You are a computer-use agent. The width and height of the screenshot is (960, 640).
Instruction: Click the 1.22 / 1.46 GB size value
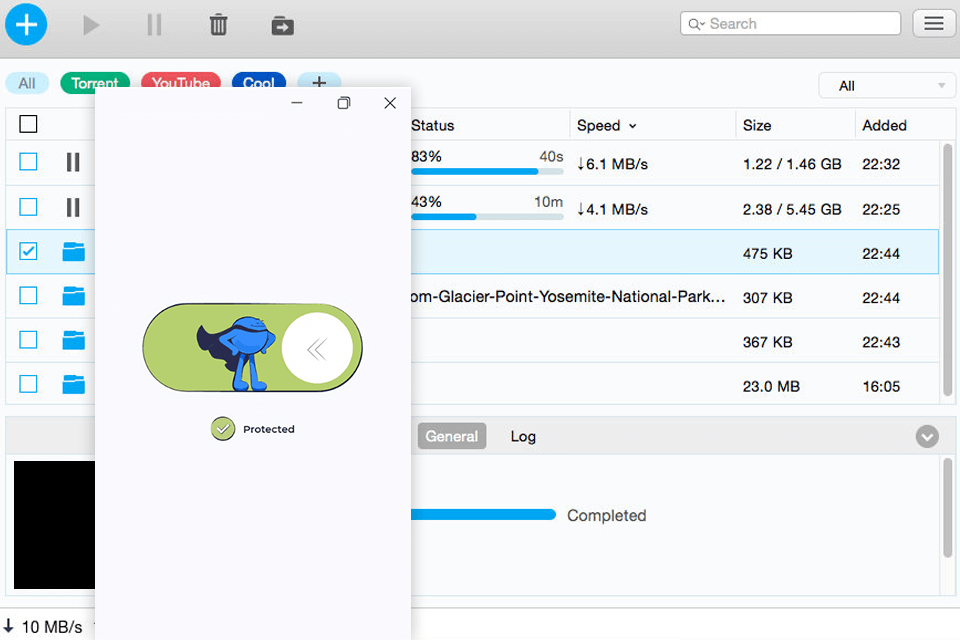click(x=792, y=164)
